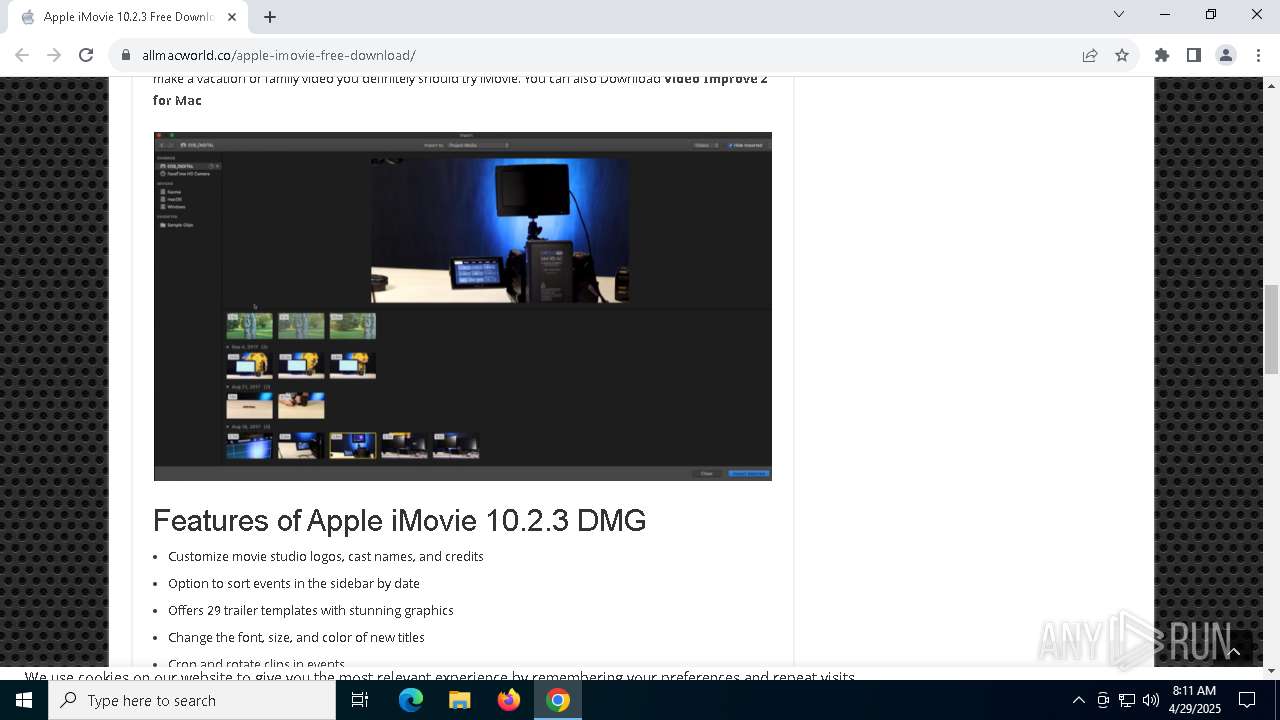Share this page using the share icon
Viewport: 1280px width, 720px height.
tap(1090, 55)
